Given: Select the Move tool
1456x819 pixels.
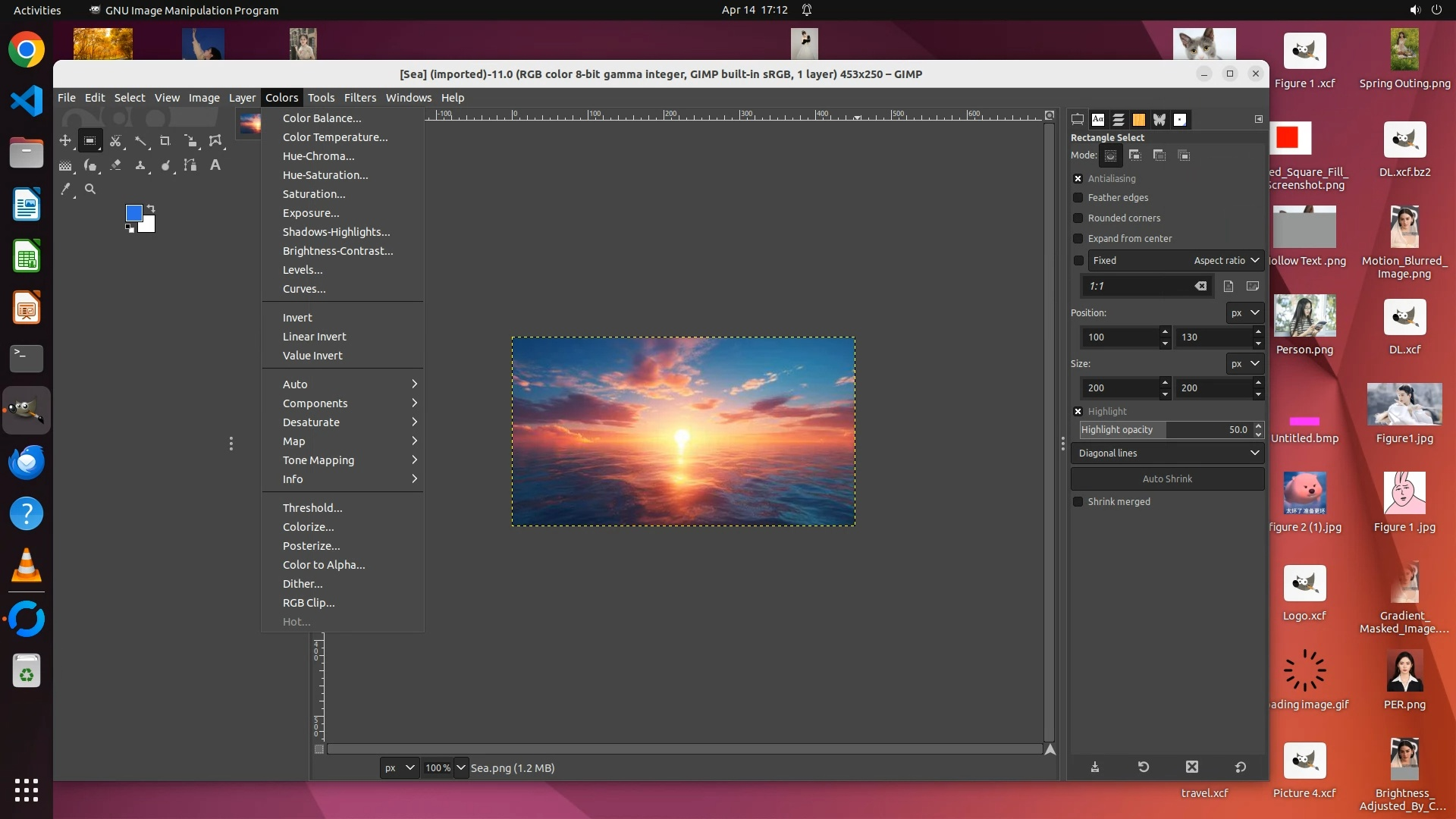Looking at the screenshot, I should [x=65, y=141].
